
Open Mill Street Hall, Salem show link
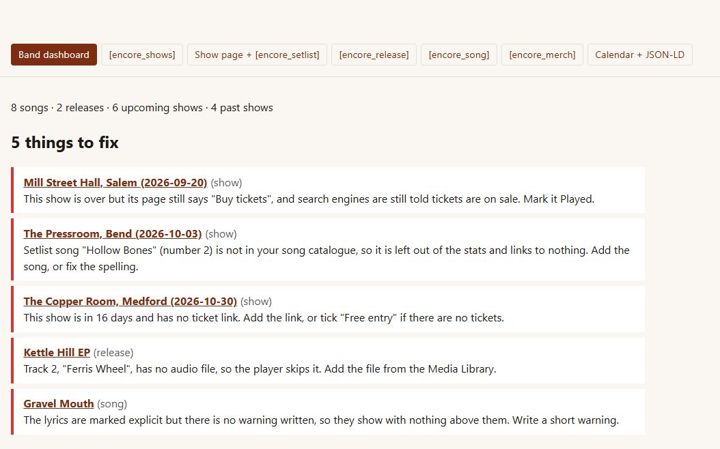[x=115, y=183]
